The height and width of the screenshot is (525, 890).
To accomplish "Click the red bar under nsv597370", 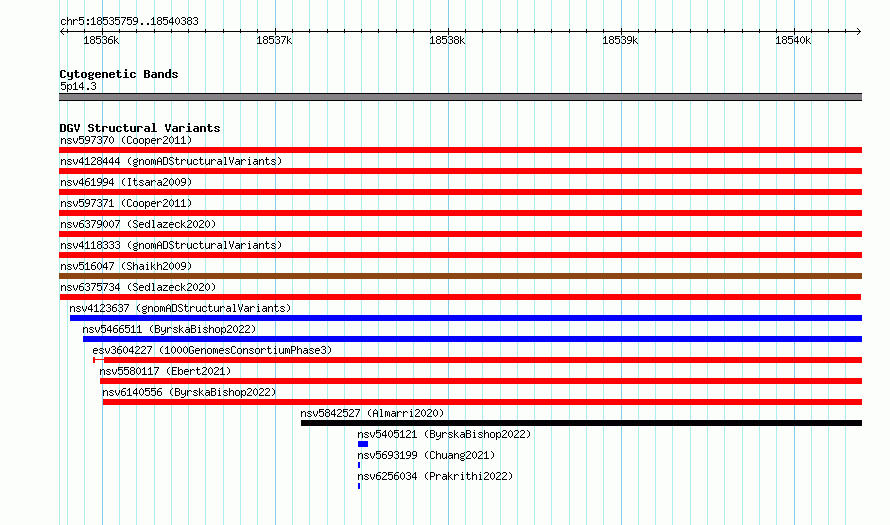I will pyautogui.click(x=460, y=150).
